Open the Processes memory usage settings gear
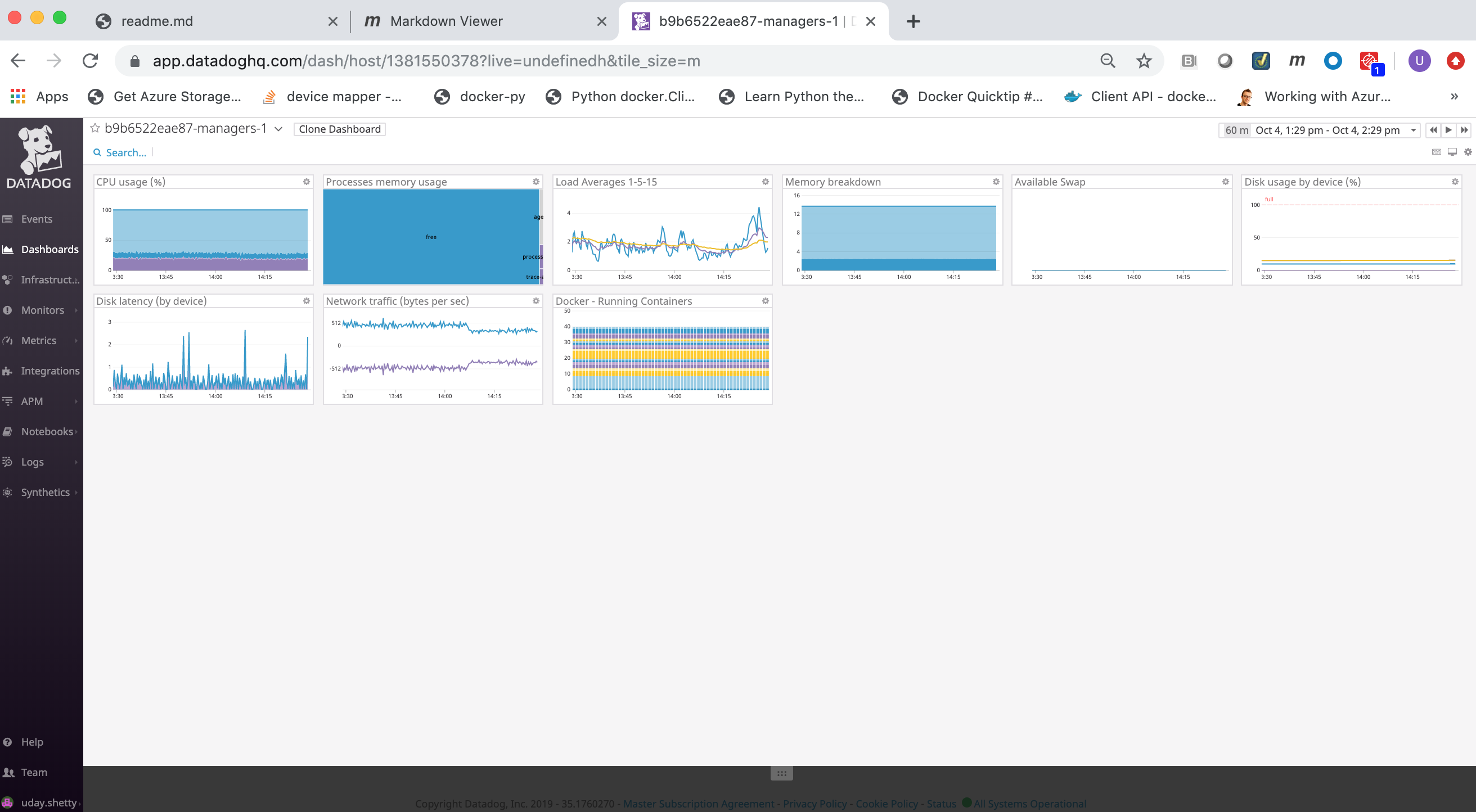Screen dimensions: 1476x812 pyautogui.click(x=535, y=182)
